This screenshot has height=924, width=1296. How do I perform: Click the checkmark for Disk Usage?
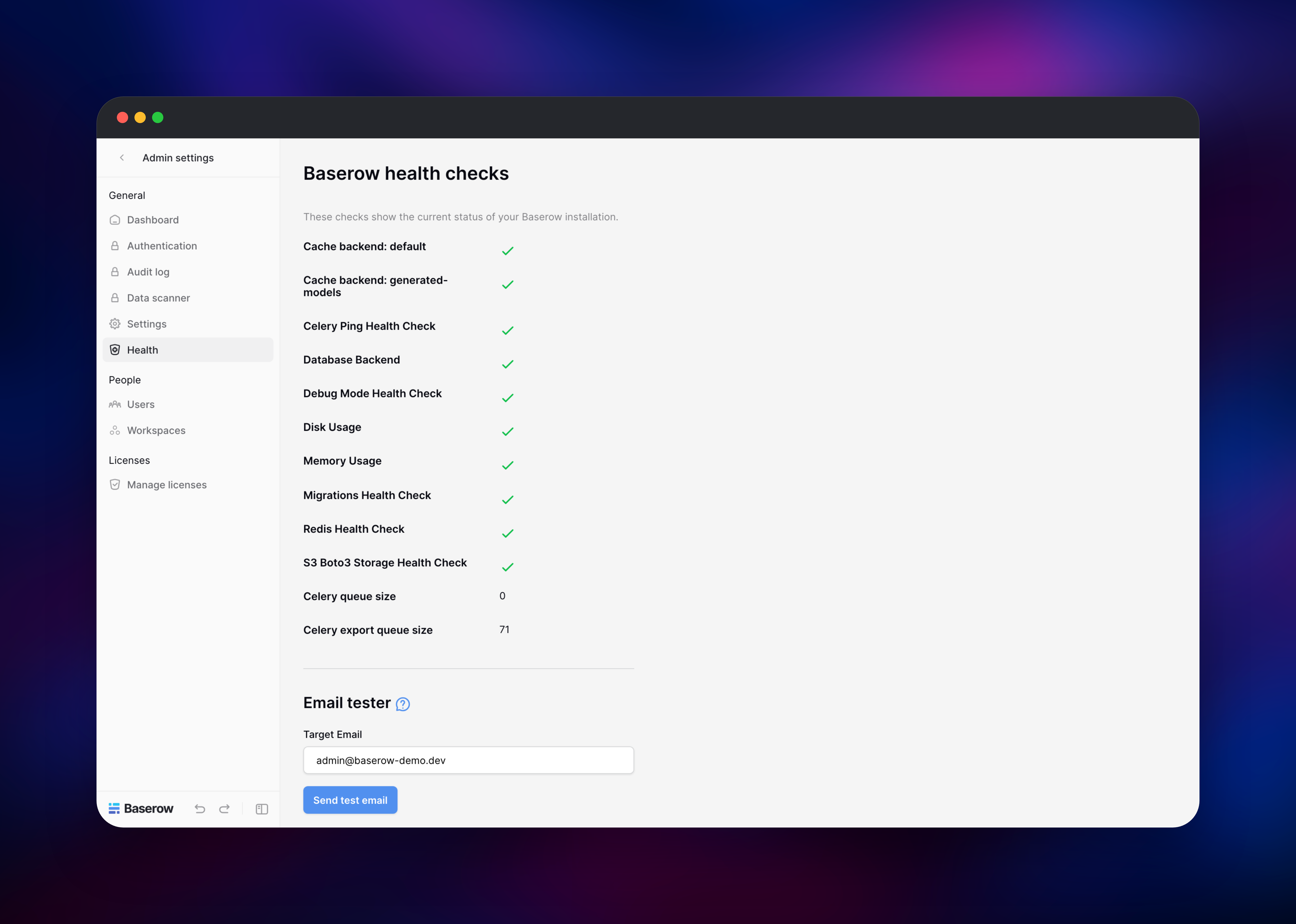[x=508, y=432]
